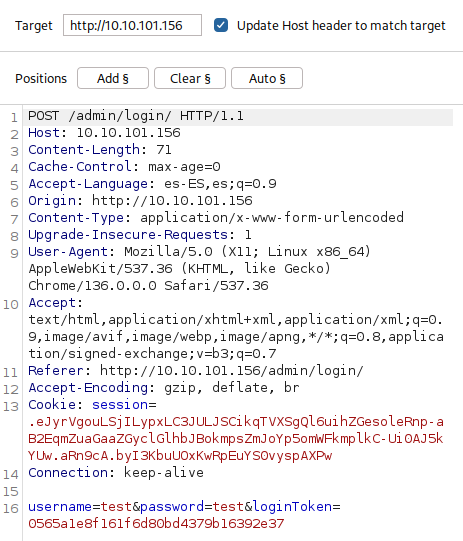Click the Add § button

[113, 78]
